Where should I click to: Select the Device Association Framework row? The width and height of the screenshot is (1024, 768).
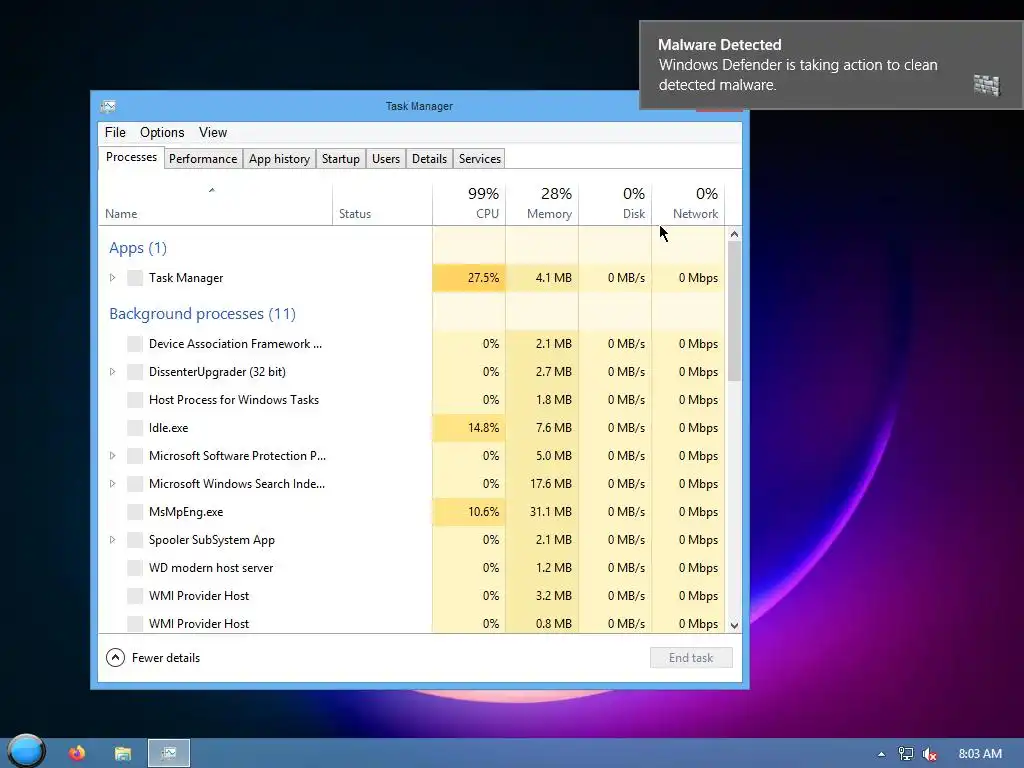(x=411, y=344)
